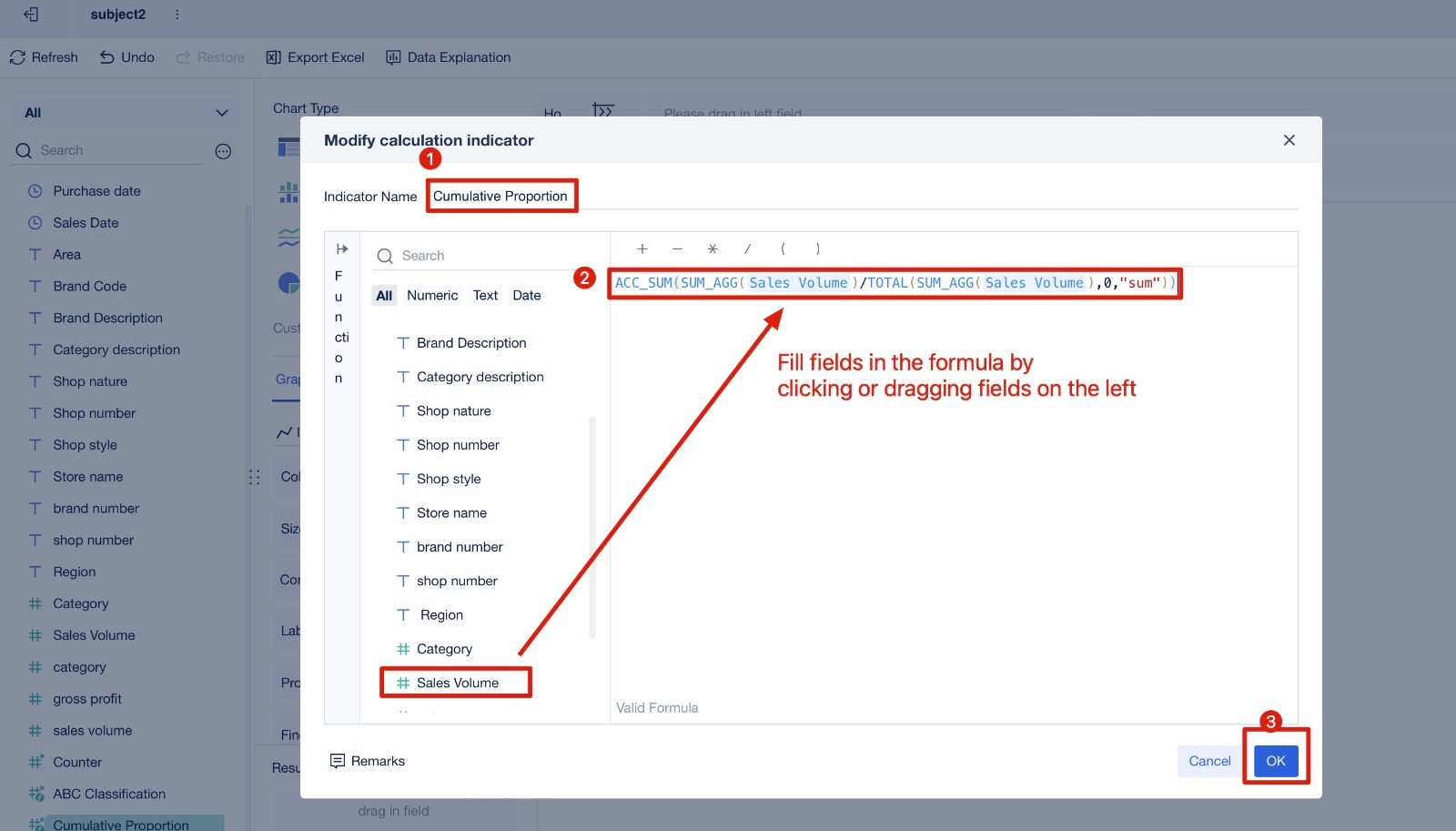1456x831 pixels.
Task: Click the more-options circle icon beside Search
Action: [x=223, y=151]
